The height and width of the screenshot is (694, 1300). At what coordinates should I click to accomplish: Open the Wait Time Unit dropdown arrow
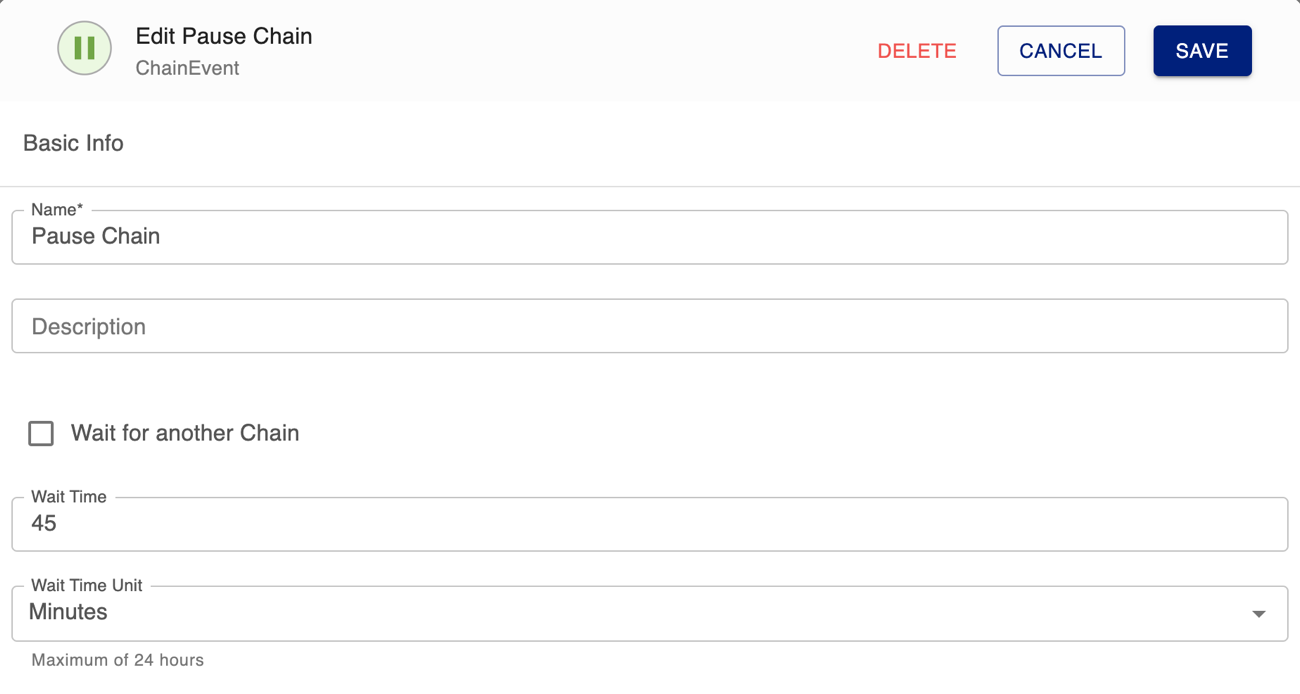coord(1259,613)
